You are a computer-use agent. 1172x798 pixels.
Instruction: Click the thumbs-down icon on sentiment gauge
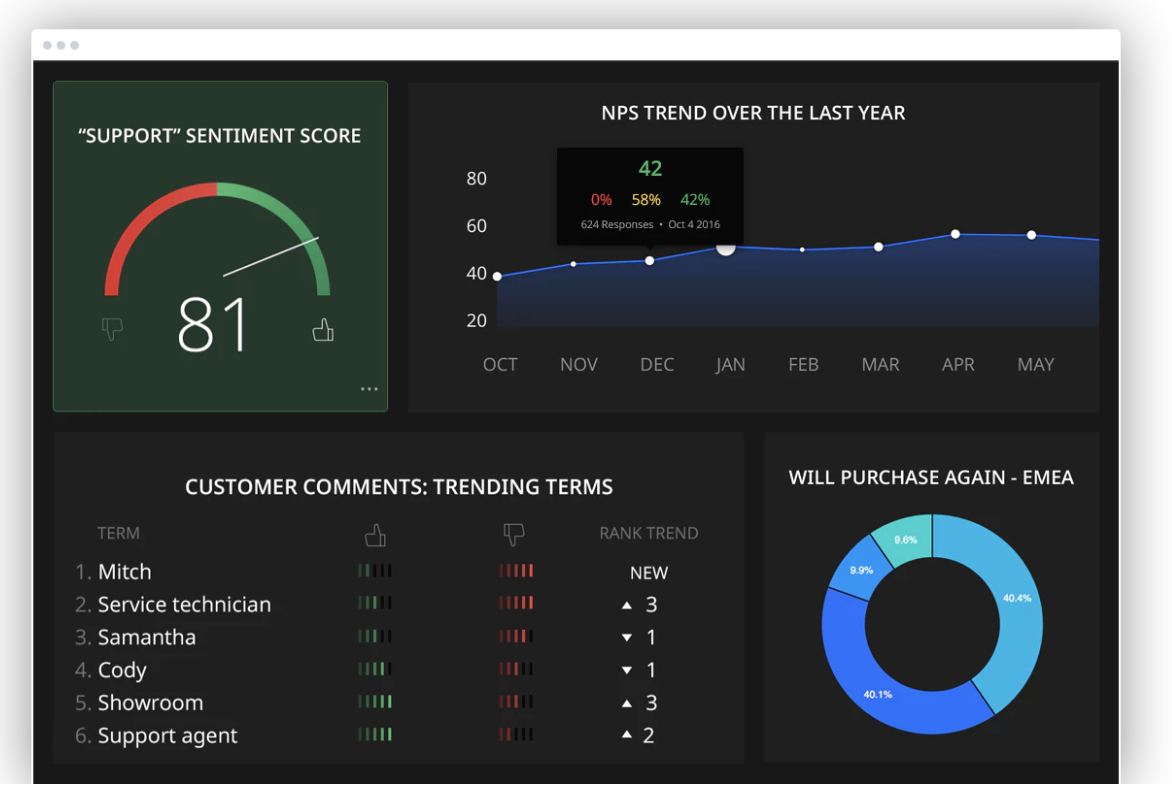click(x=113, y=329)
